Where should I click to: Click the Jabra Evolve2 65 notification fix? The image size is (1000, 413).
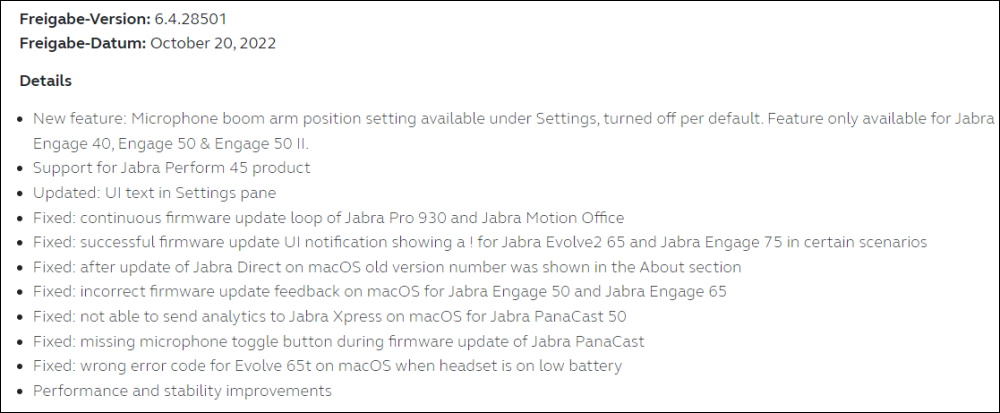(x=480, y=242)
